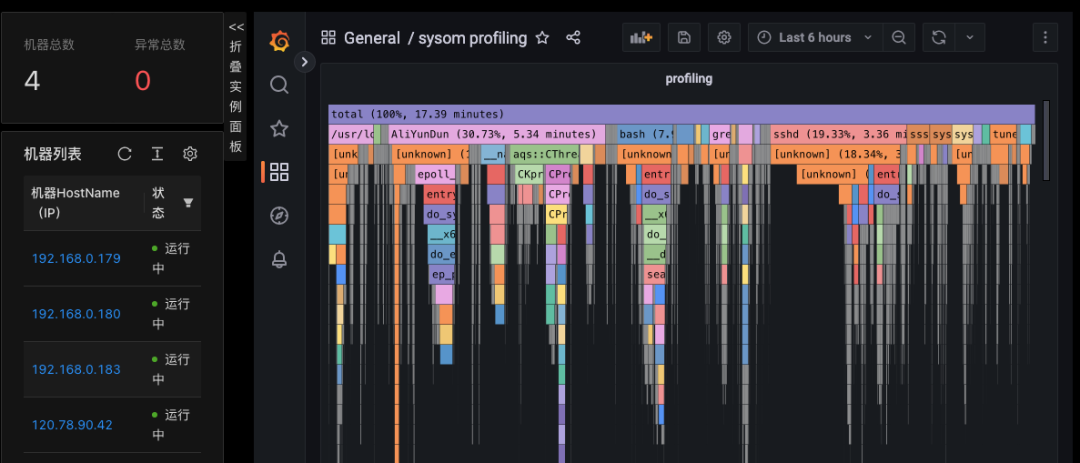
Task: Refresh the dashboard
Action: [x=939, y=38]
